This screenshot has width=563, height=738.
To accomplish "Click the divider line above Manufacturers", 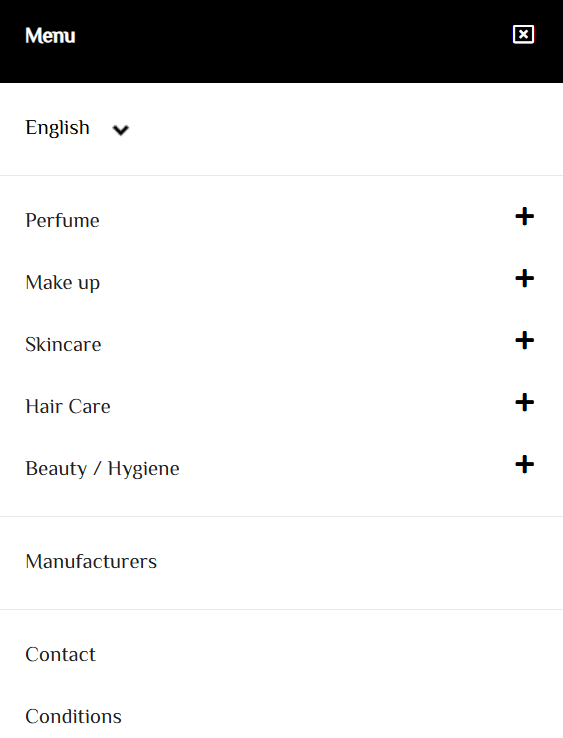I will tap(282, 516).
